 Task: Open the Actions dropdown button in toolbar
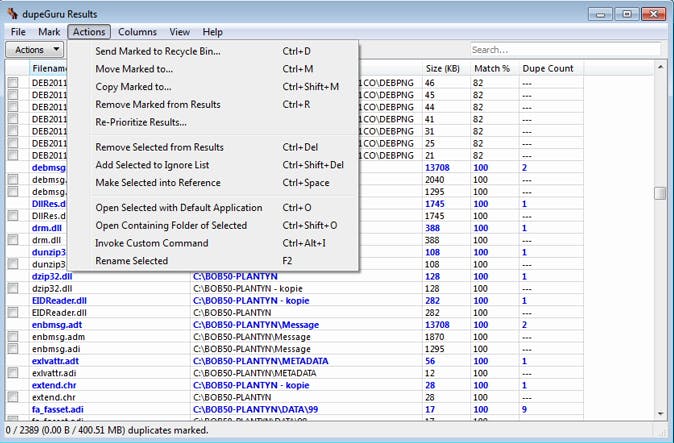36,49
